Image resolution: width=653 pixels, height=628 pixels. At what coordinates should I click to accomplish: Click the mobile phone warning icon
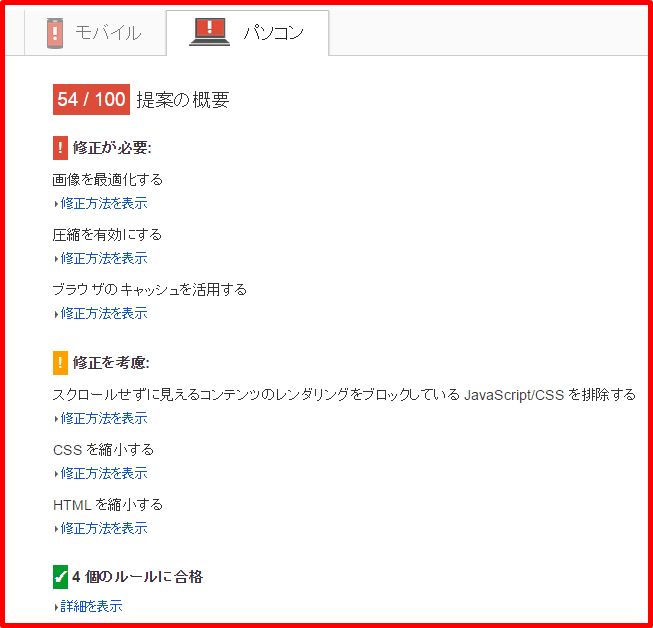55,33
